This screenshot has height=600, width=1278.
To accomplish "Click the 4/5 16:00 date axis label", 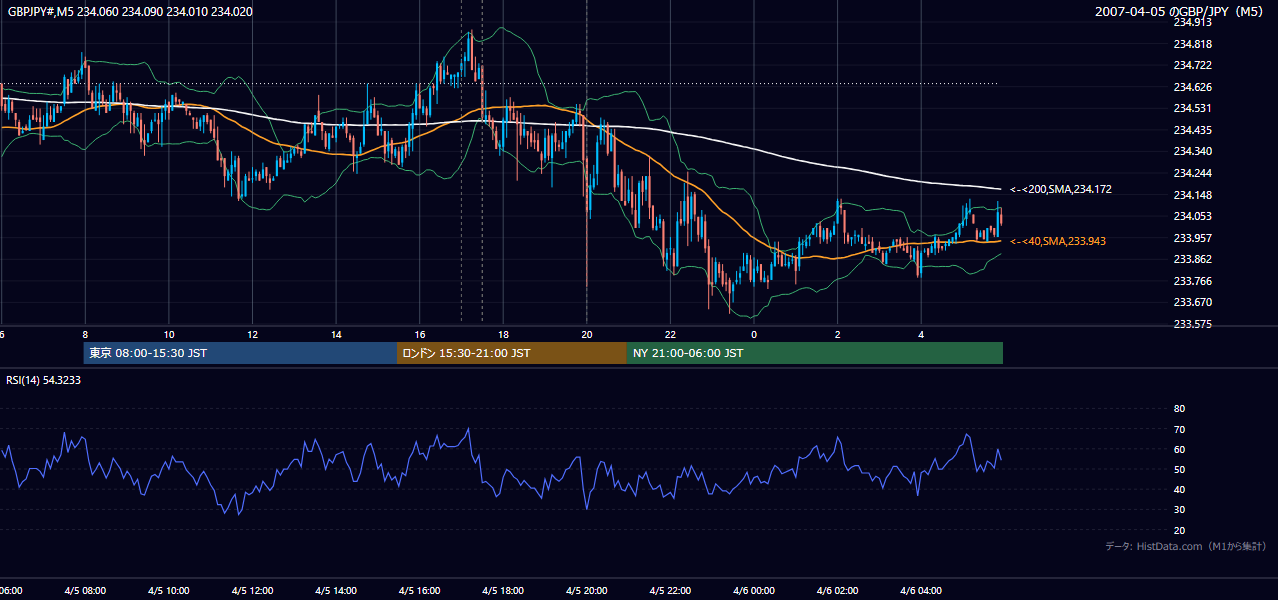I will (x=419, y=591).
